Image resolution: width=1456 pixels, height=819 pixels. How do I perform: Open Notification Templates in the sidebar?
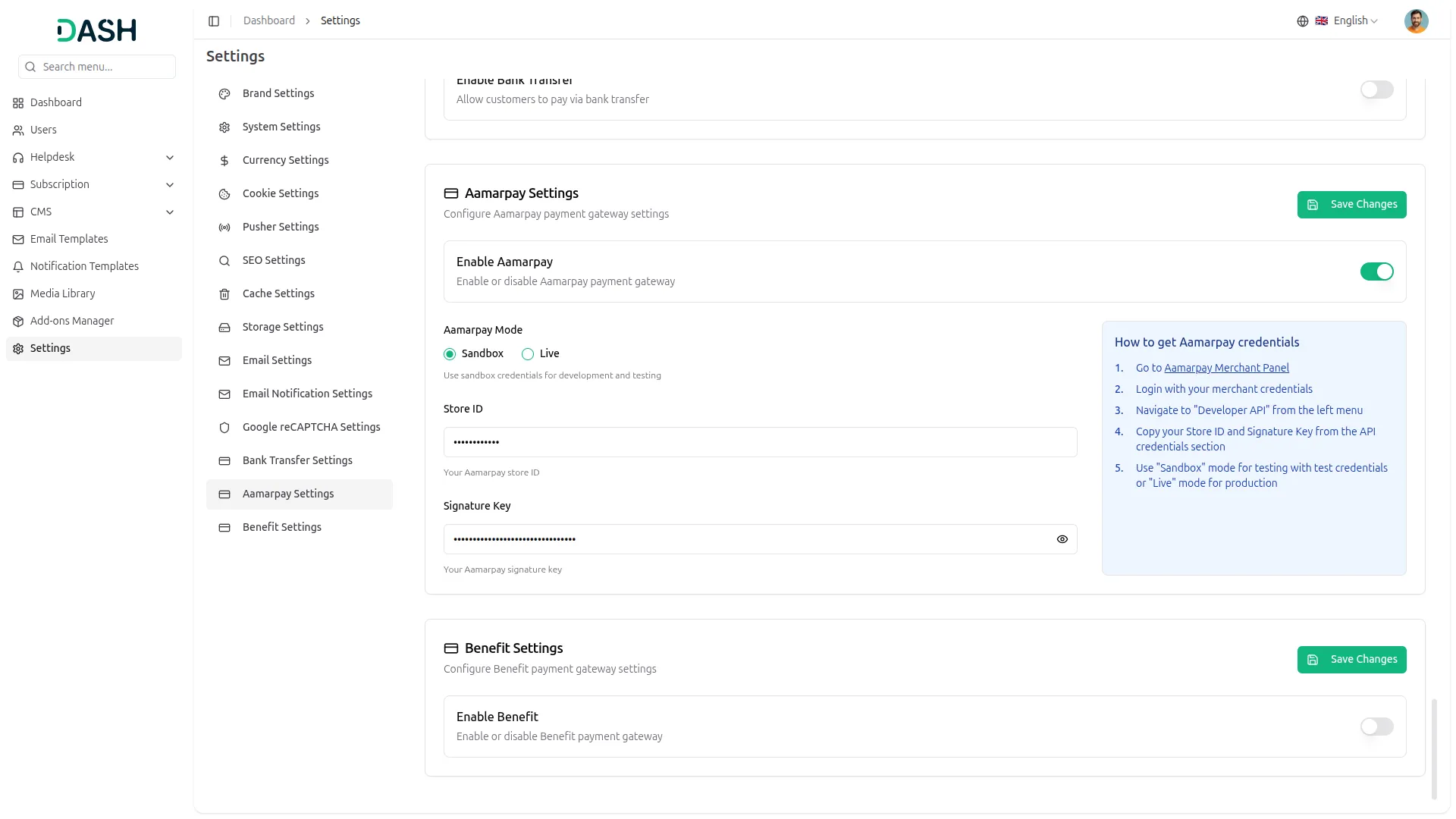tap(94, 267)
